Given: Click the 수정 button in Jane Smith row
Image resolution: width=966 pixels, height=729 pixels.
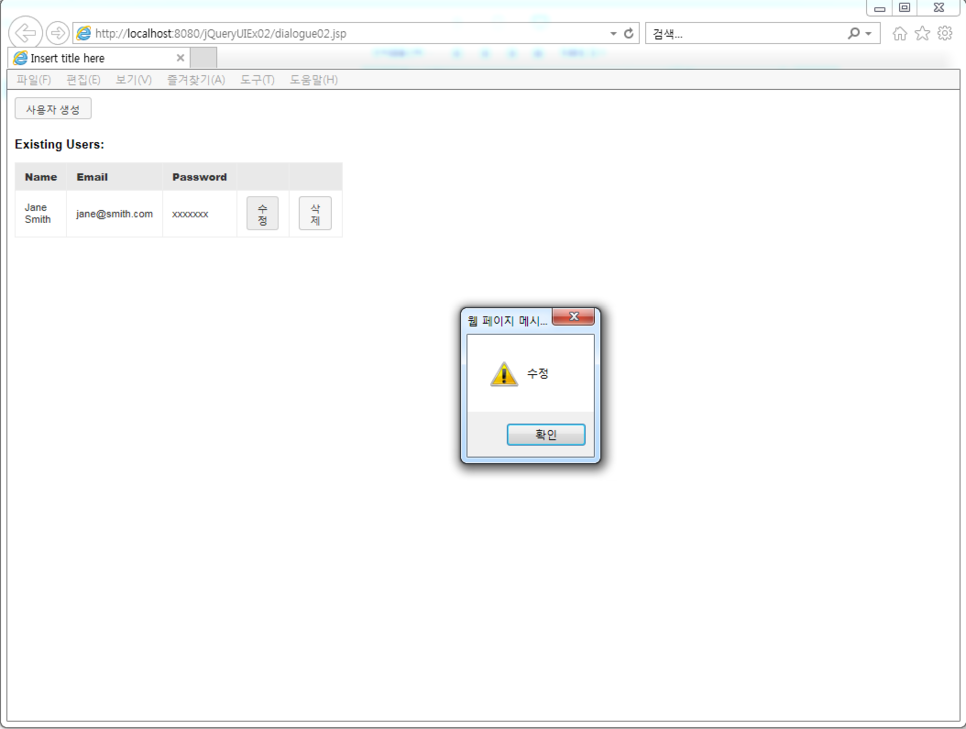Looking at the screenshot, I should [262, 214].
